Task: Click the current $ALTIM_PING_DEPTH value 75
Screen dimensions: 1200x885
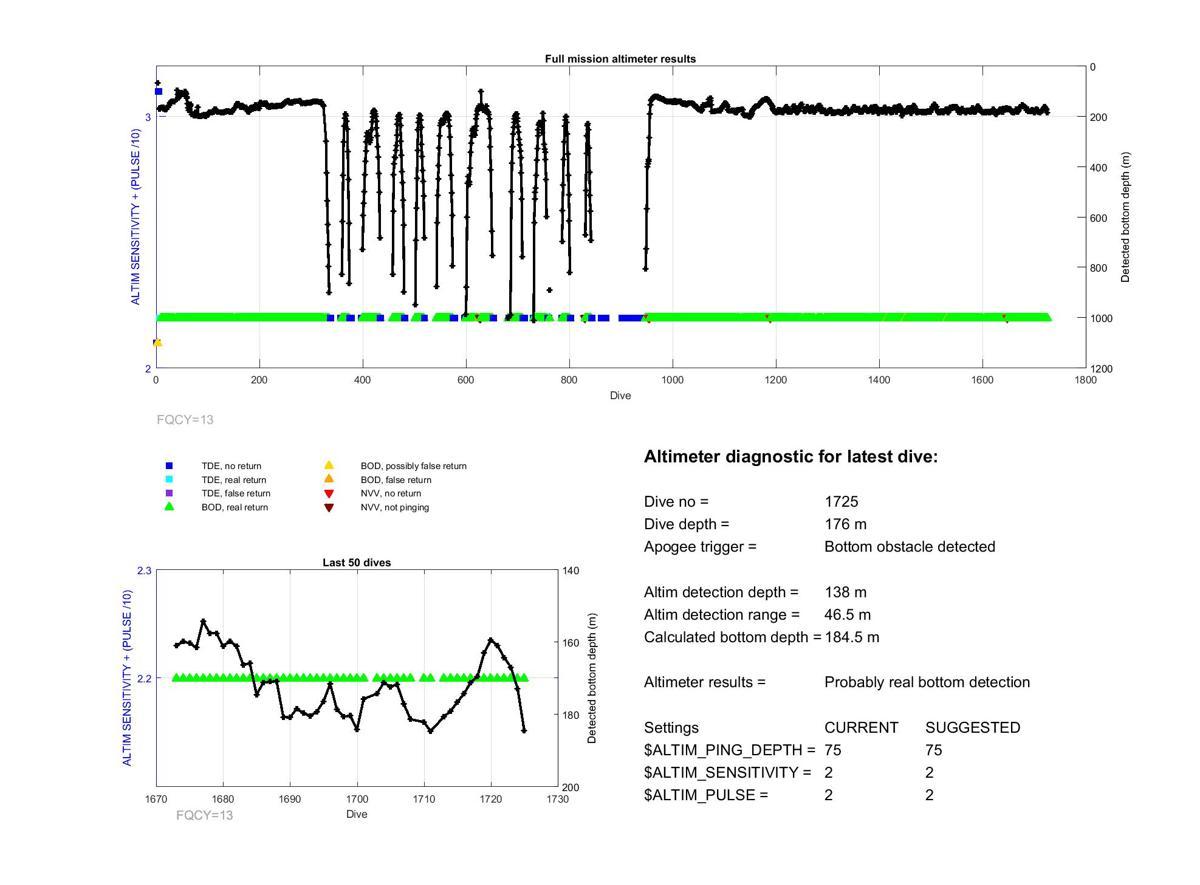Action: 833,750
